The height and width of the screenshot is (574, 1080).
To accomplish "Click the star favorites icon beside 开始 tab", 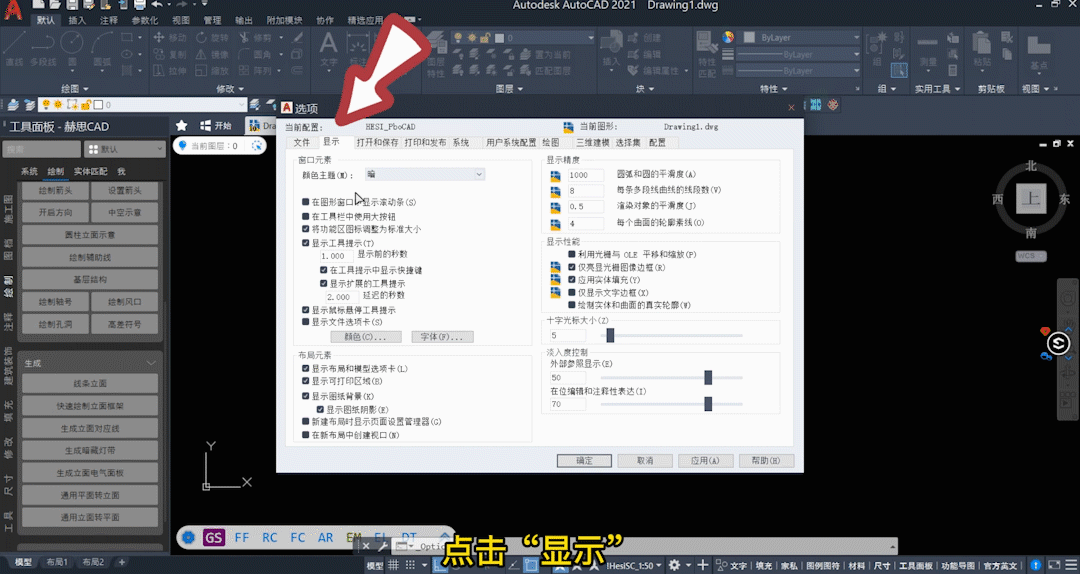I will tap(182, 125).
